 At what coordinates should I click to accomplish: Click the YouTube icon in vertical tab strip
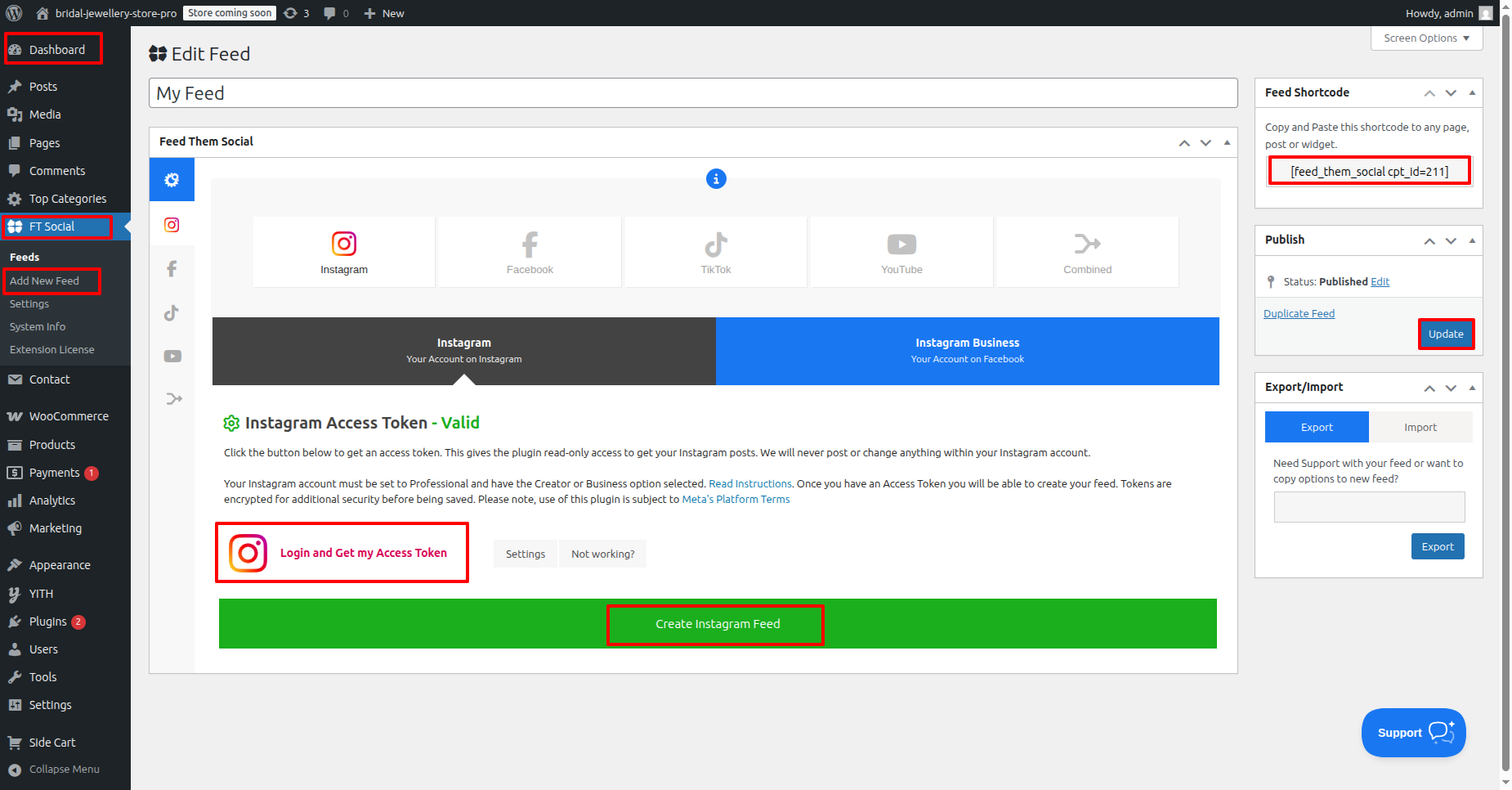172,356
